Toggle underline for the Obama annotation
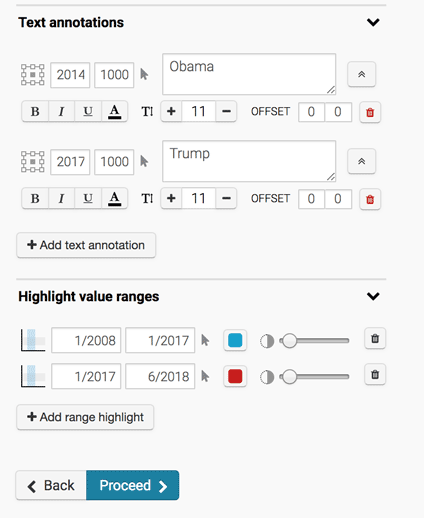This screenshot has width=424, height=518. (x=88, y=111)
